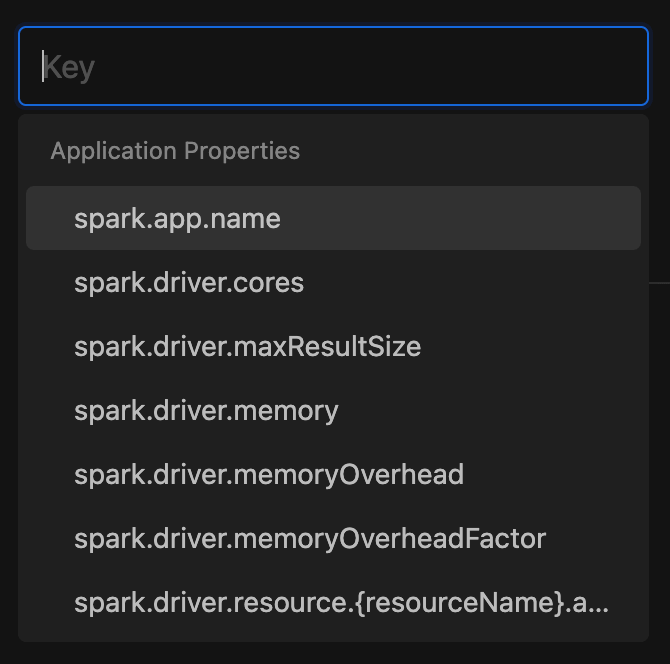This screenshot has height=664, width=670.
Task: Choose the last suggestion ending with ellipsis
Action: 333,602
